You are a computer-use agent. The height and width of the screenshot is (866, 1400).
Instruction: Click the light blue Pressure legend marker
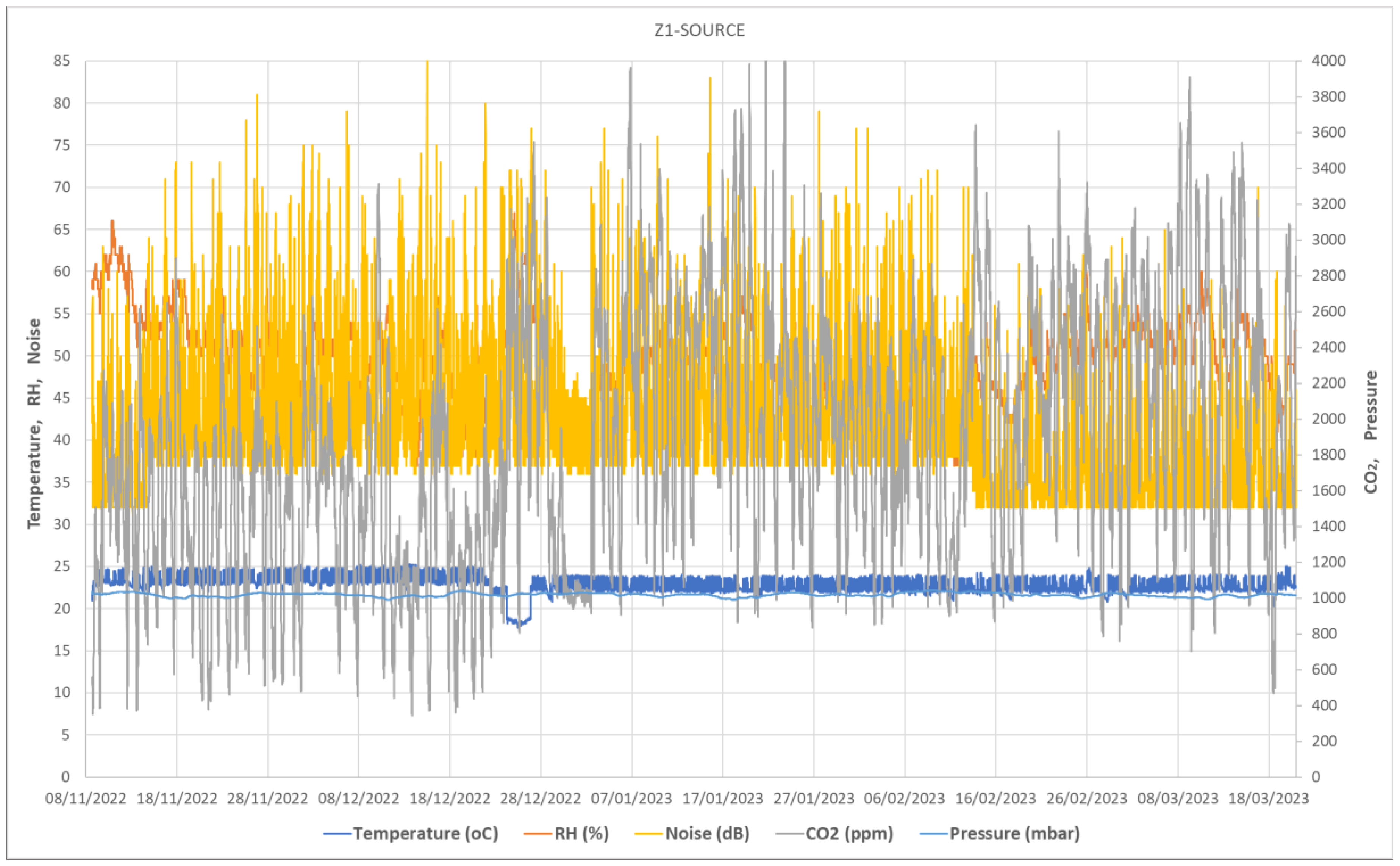tap(933, 833)
